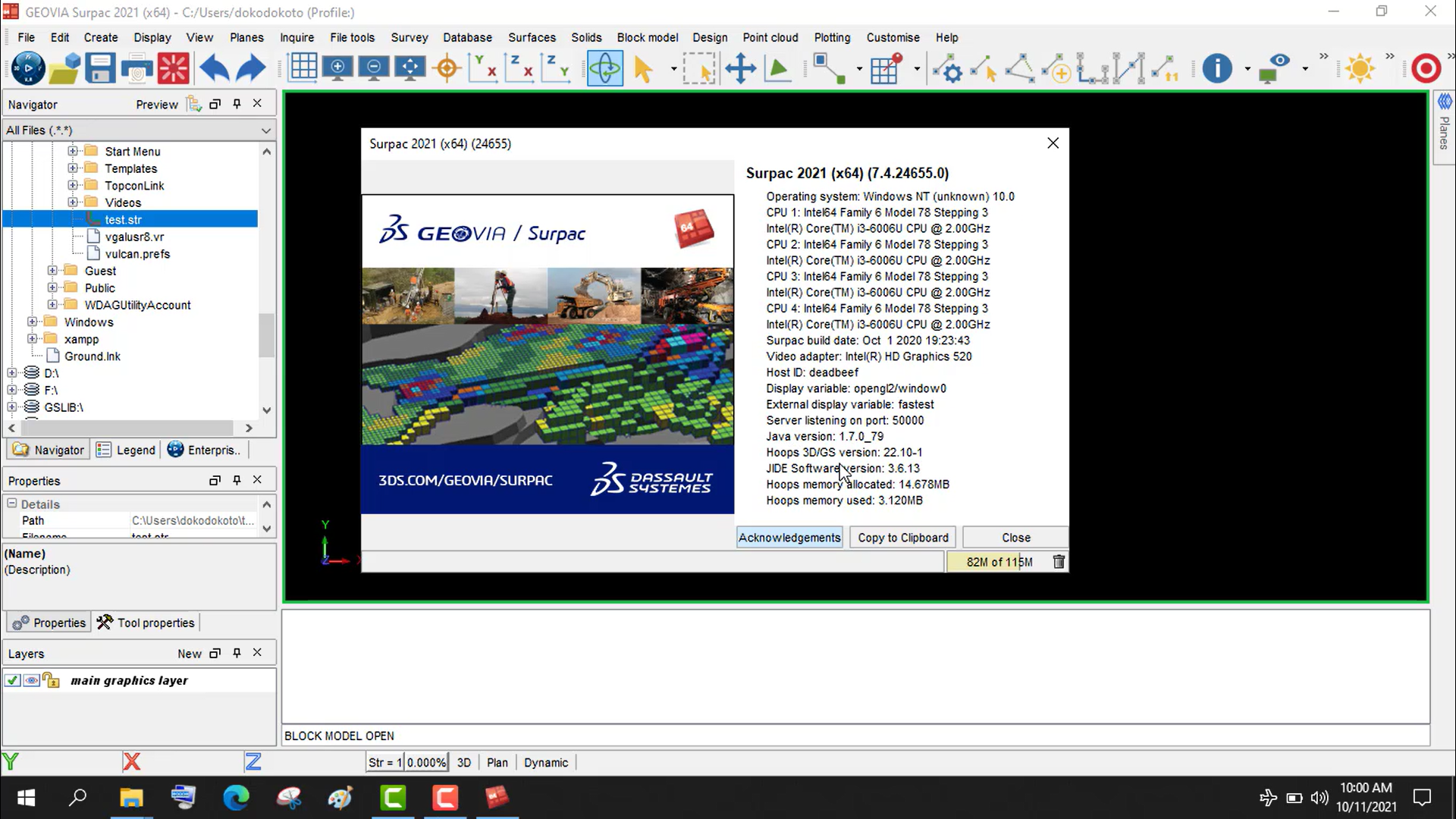The image size is (1456, 819).
Task: Collapse the Details section in Properties
Action: tap(11, 504)
